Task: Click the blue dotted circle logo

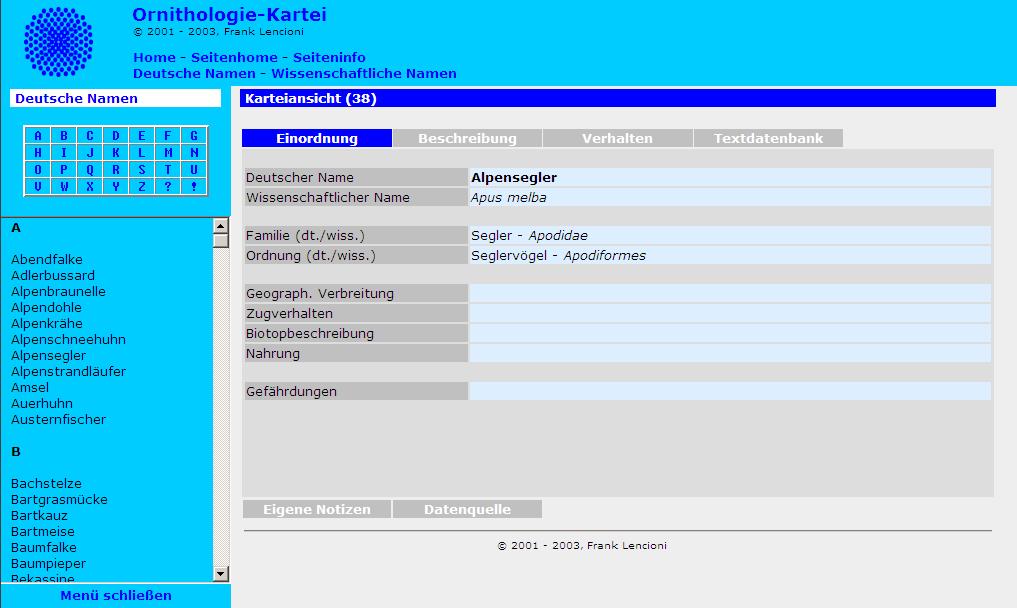Action: pos(58,42)
